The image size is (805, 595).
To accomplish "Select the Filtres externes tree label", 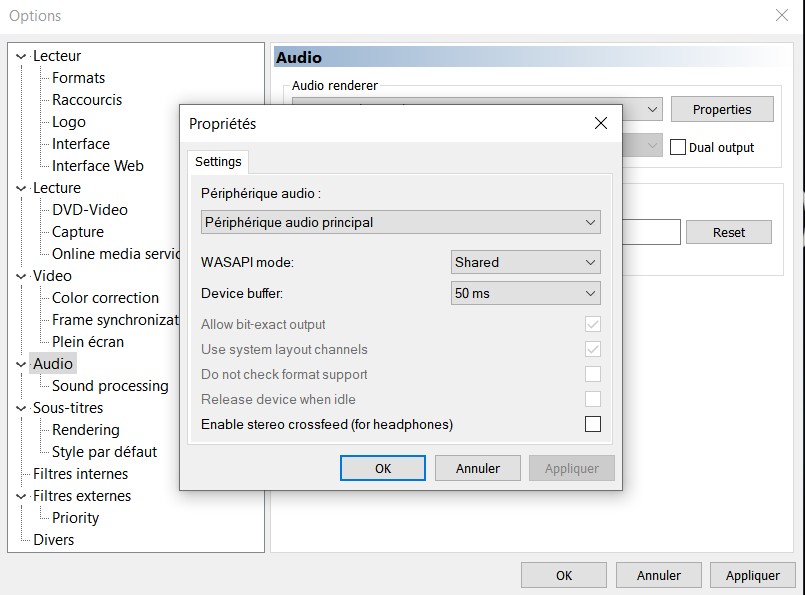I will click(82, 496).
